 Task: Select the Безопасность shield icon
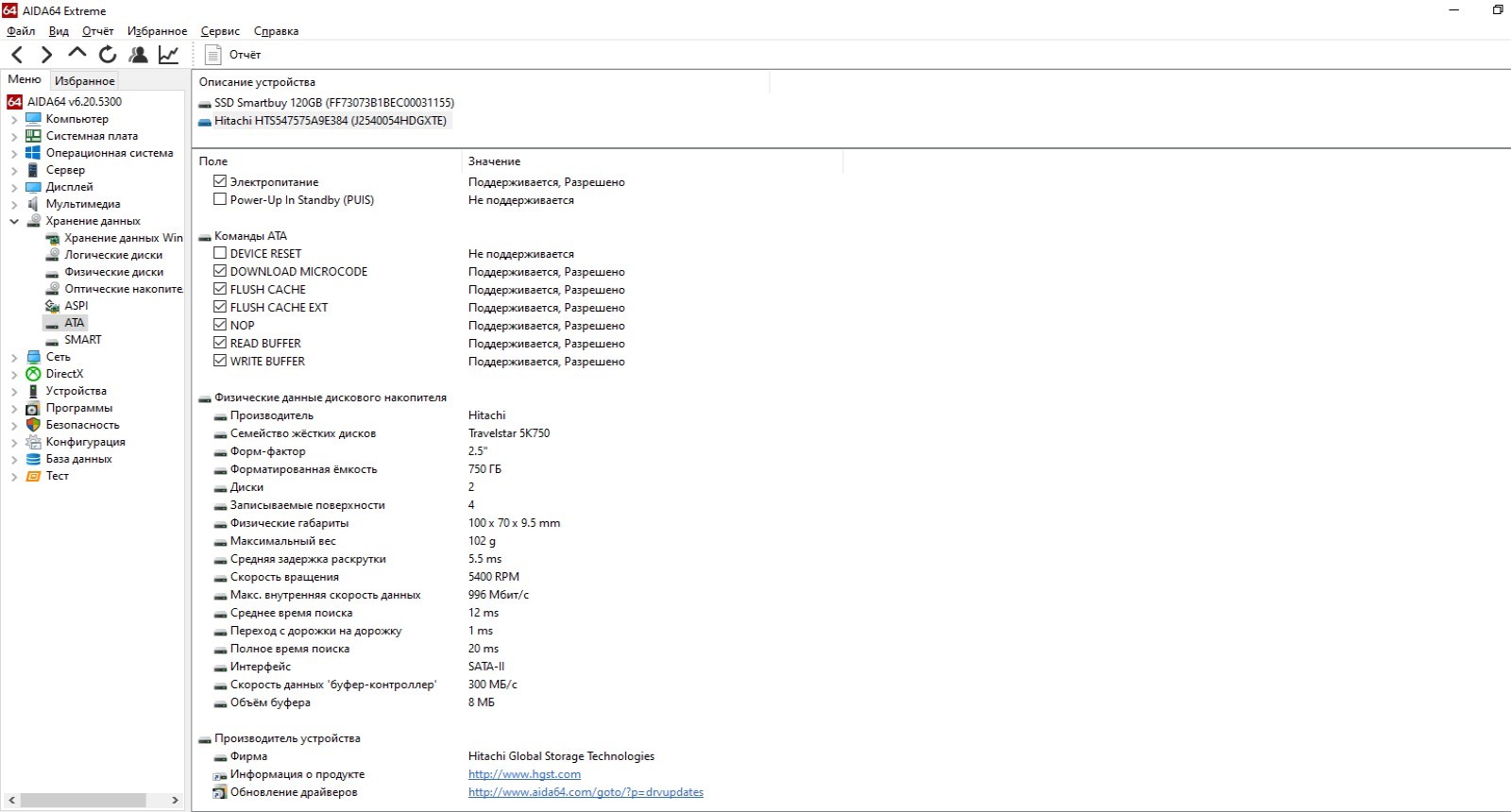click(33, 425)
